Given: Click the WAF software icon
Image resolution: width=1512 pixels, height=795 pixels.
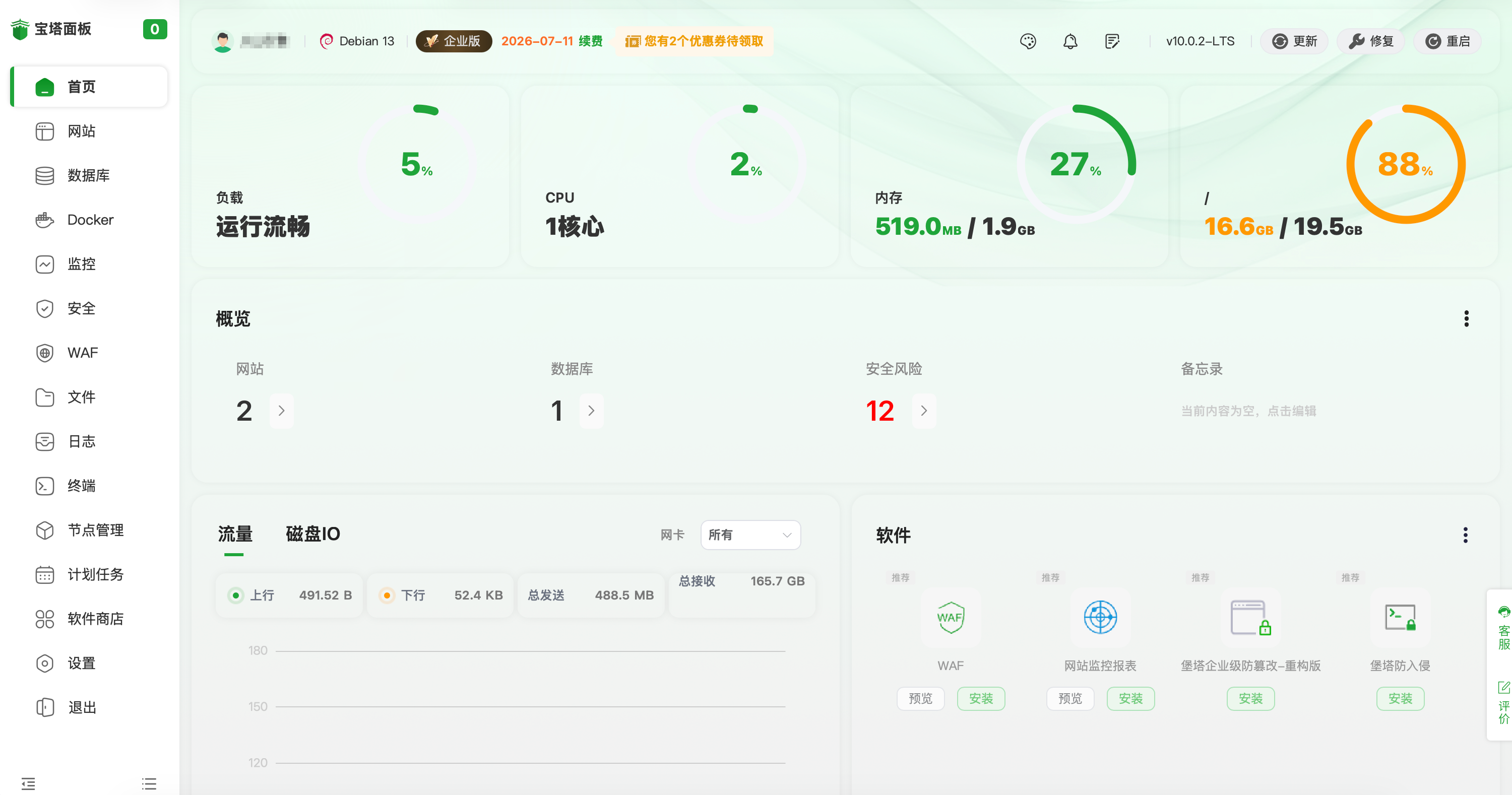Looking at the screenshot, I should coord(950,618).
